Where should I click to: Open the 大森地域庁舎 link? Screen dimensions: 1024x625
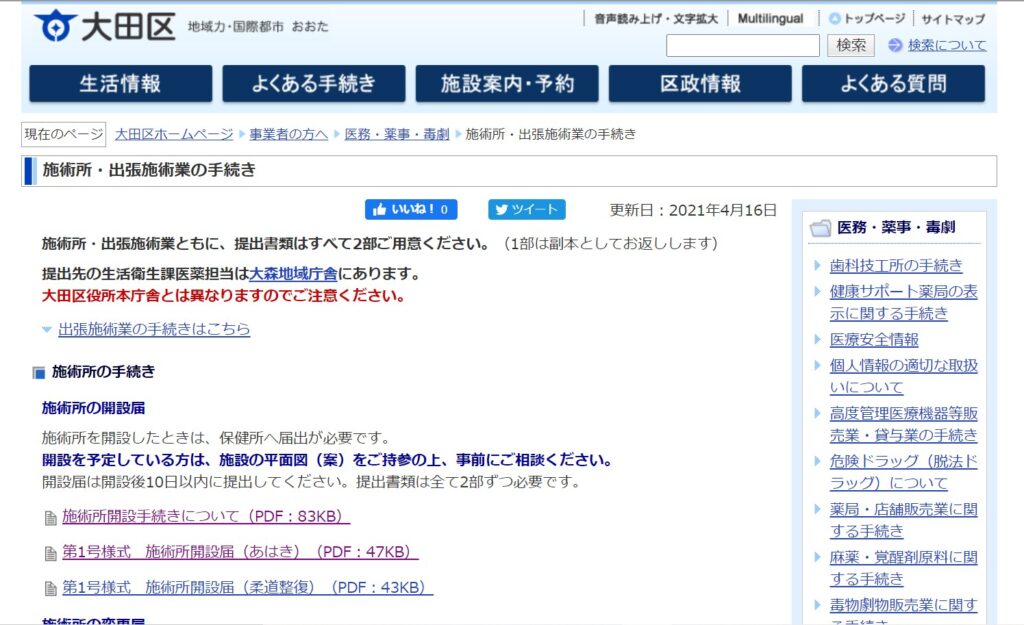tap(293, 273)
